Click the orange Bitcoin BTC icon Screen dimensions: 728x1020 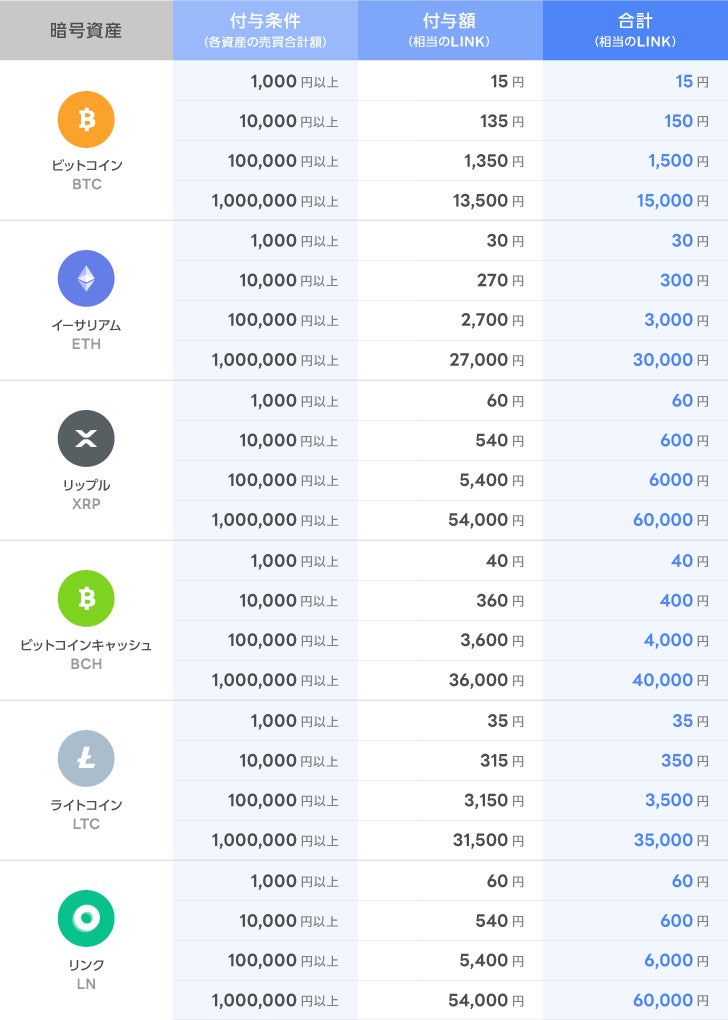point(86,119)
